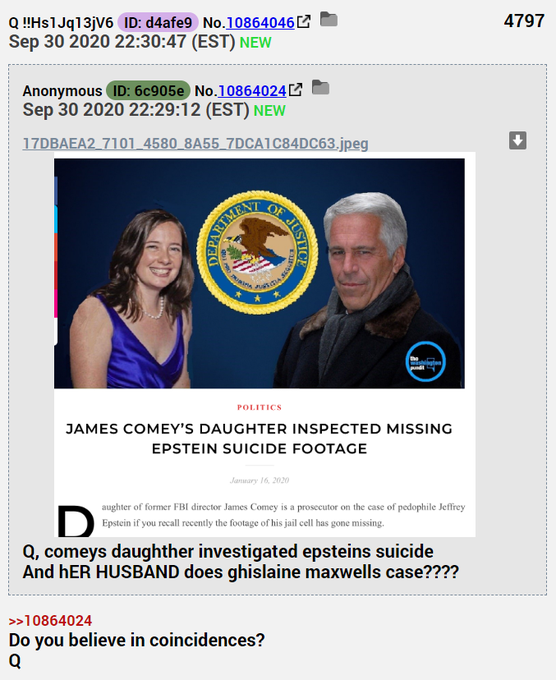Click the James Comey's Daughter headline

[259, 438]
